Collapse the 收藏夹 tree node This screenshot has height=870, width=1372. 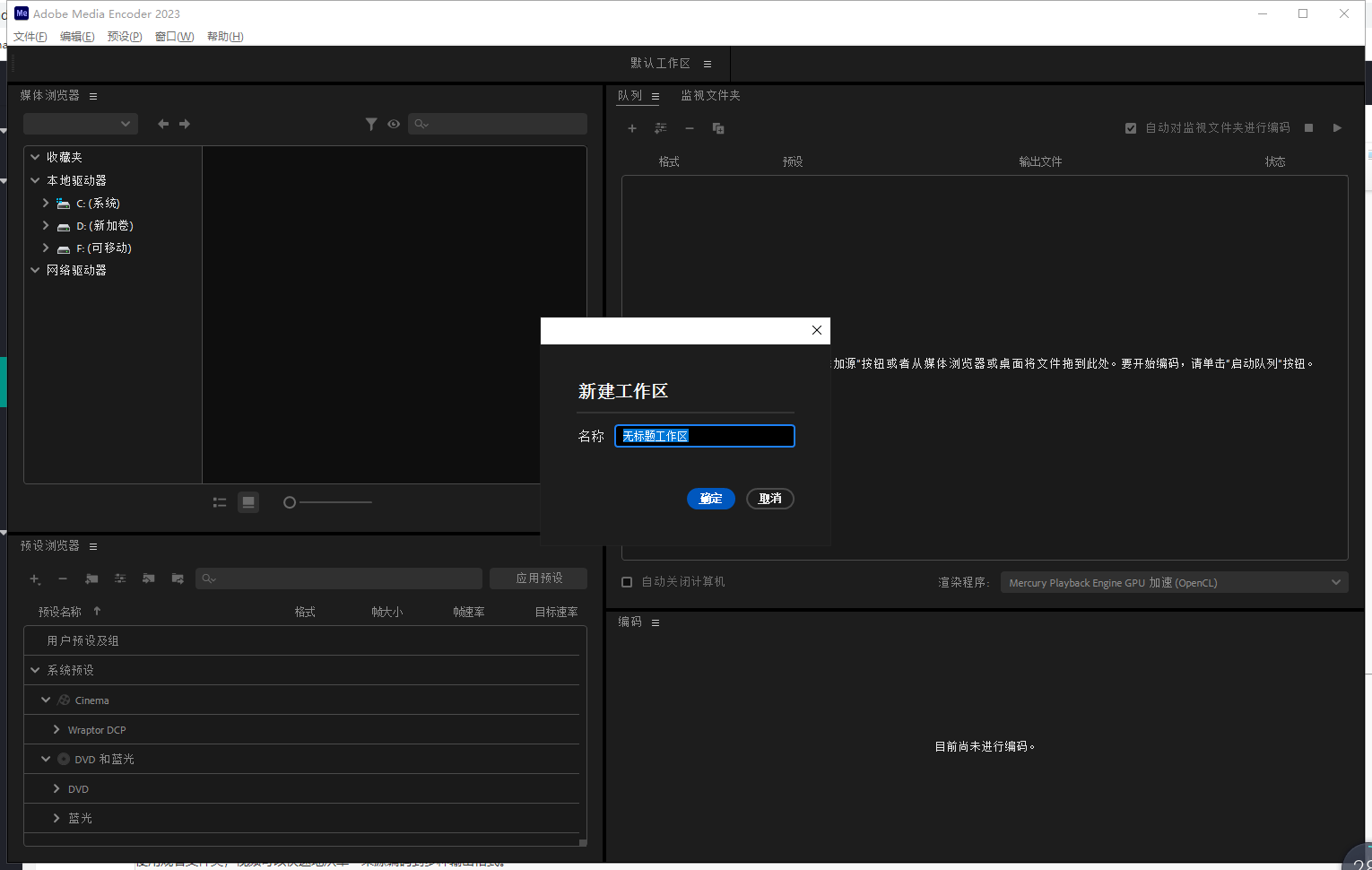pos(35,157)
